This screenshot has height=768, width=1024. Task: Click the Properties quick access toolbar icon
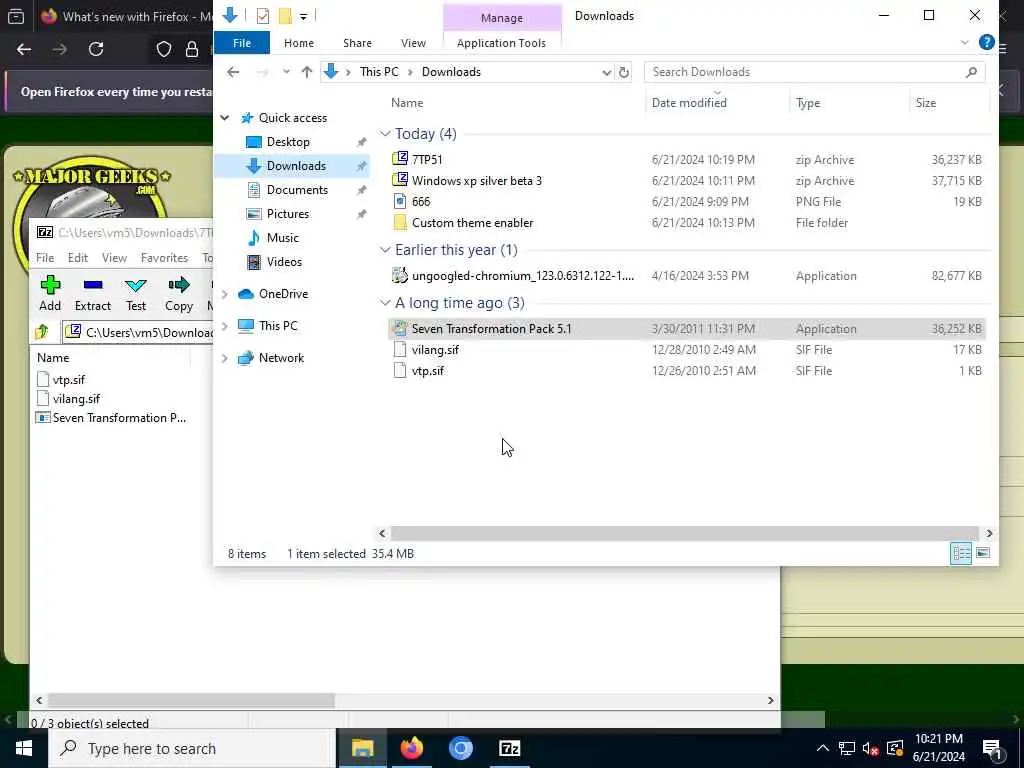263,16
